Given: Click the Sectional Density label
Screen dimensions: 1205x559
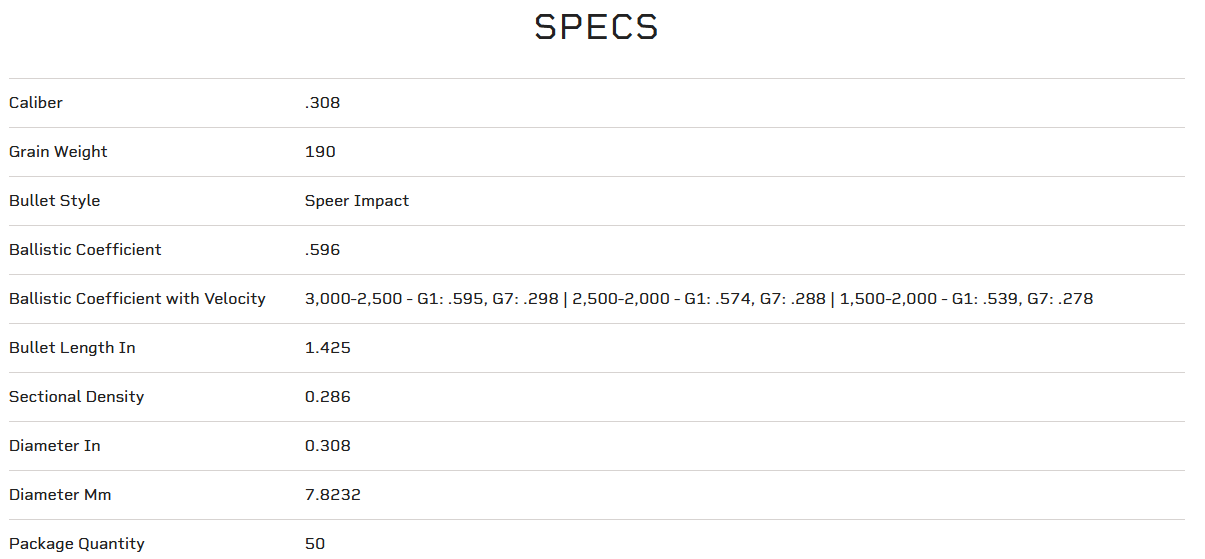Looking at the screenshot, I should pos(76,397).
